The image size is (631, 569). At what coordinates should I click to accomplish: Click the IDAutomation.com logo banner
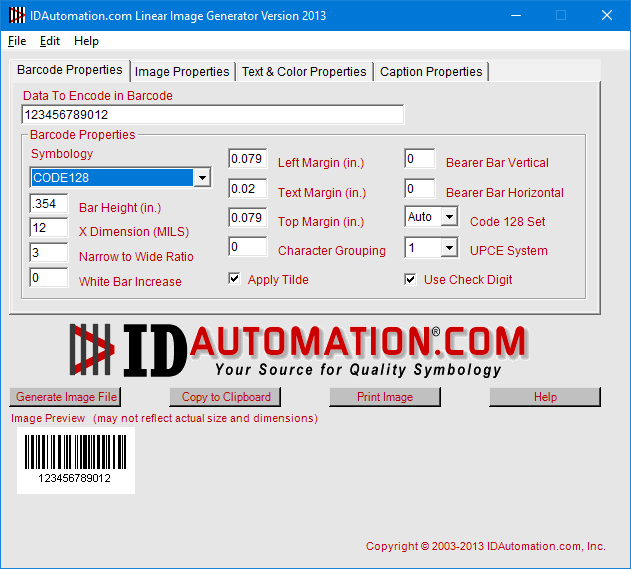tap(298, 350)
